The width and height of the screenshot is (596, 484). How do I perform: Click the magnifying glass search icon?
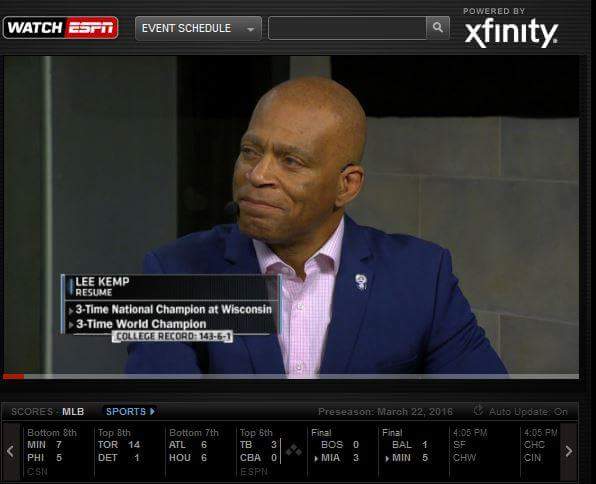pyautogui.click(x=438, y=28)
